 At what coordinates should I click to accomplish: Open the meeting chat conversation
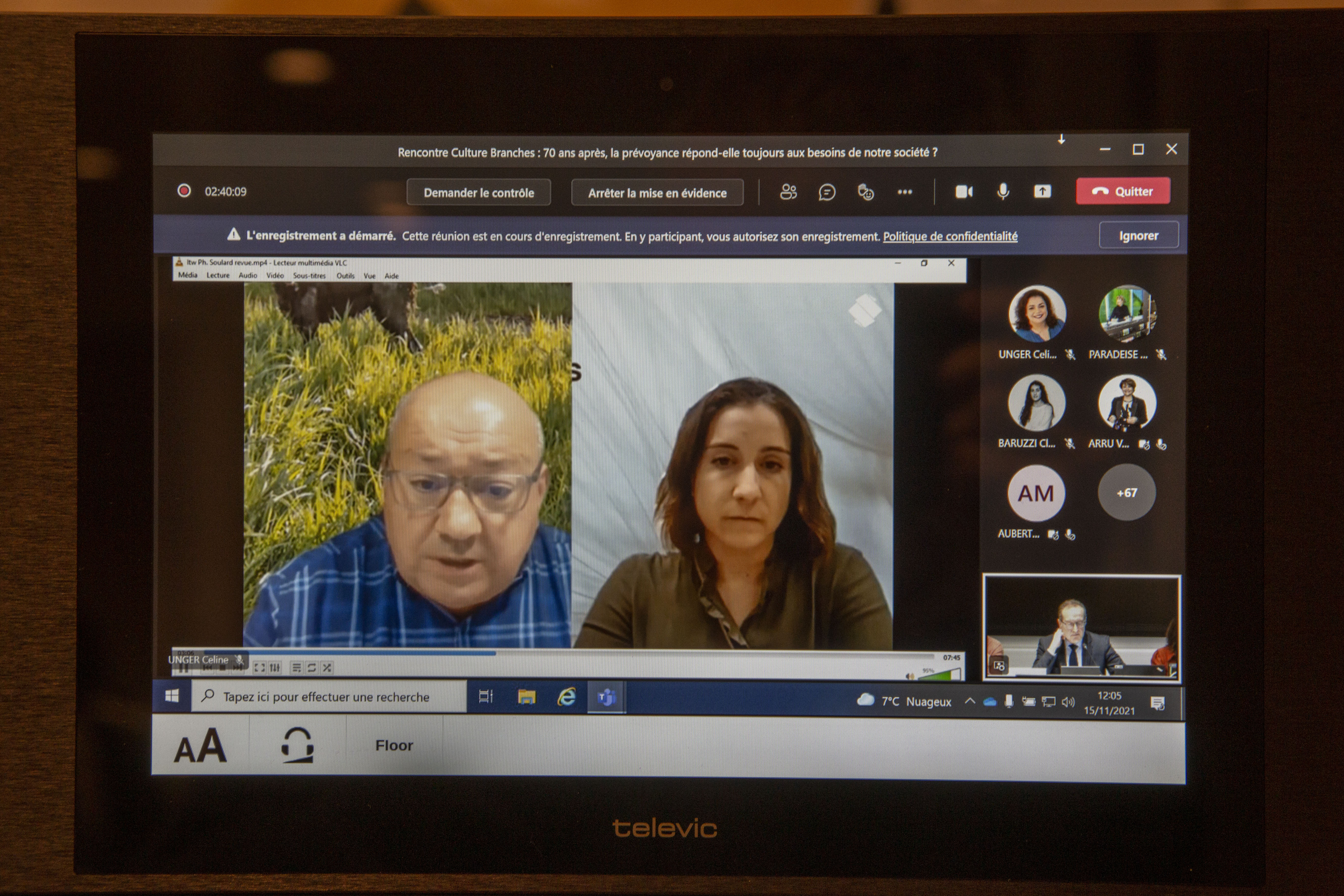pos(827,192)
